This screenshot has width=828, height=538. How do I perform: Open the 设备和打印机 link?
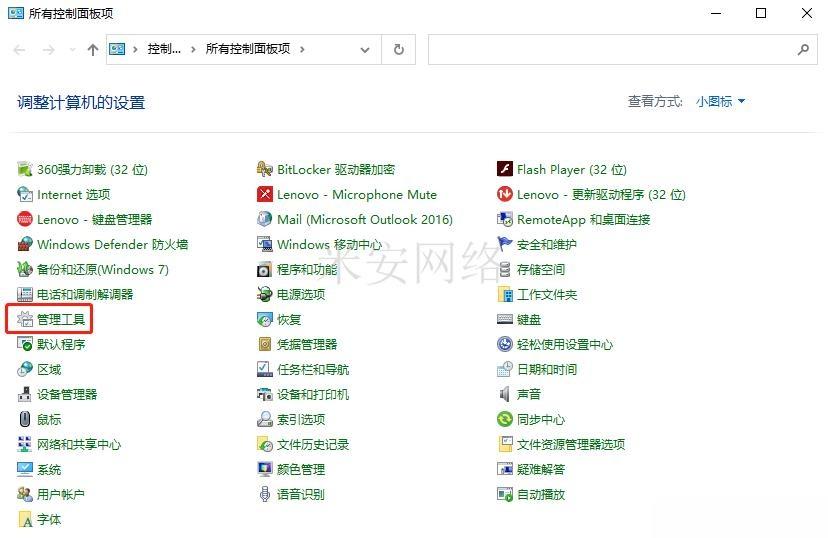pyautogui.click(x=313, y=394)
